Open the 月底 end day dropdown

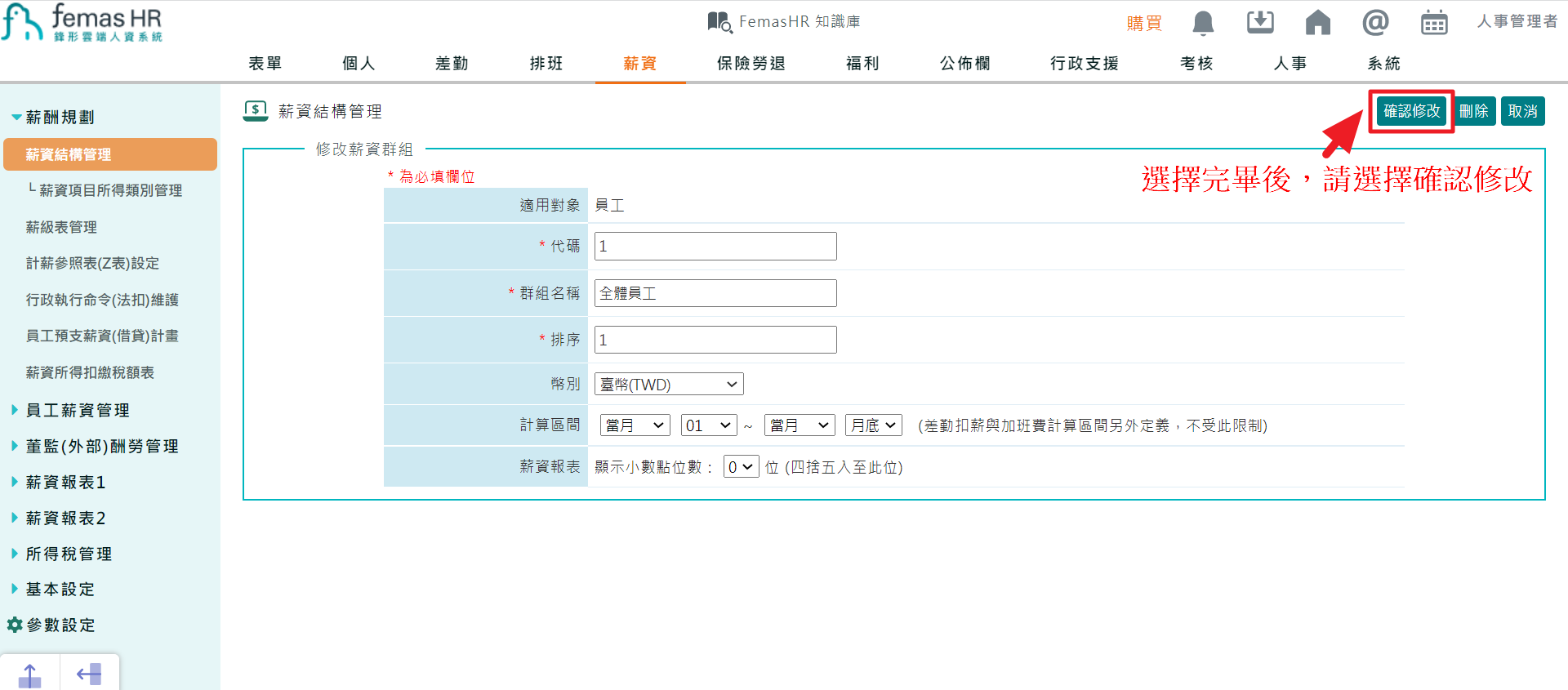point(874,425)
